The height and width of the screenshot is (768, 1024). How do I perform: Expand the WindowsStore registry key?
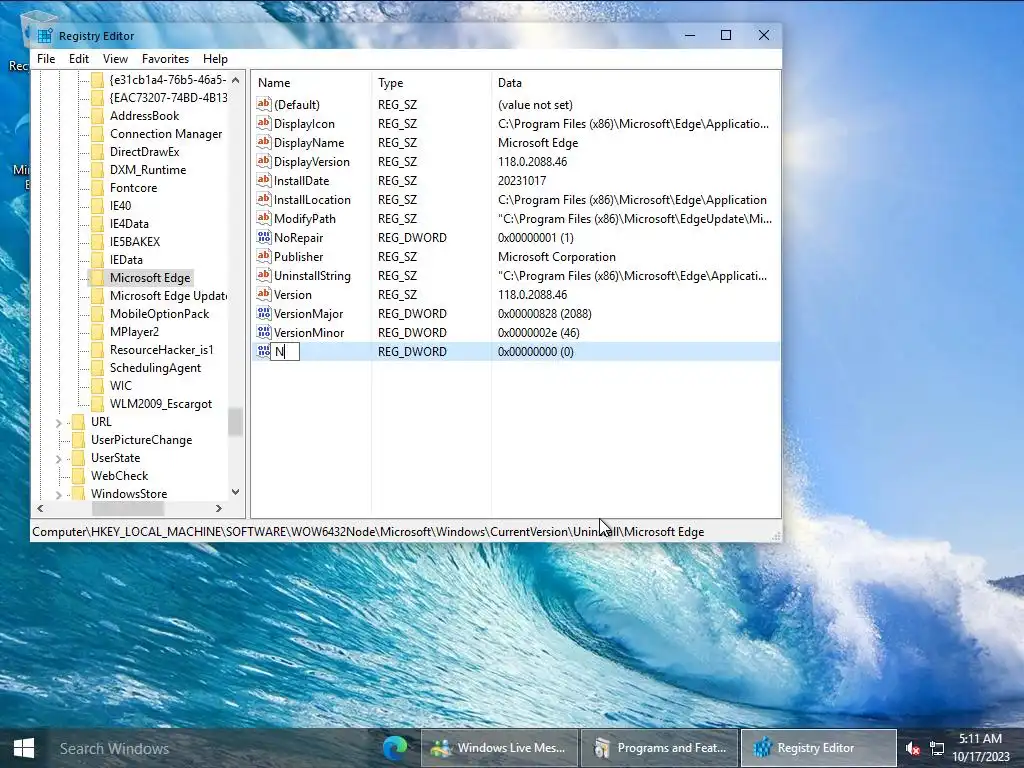[x=59, y=494]
